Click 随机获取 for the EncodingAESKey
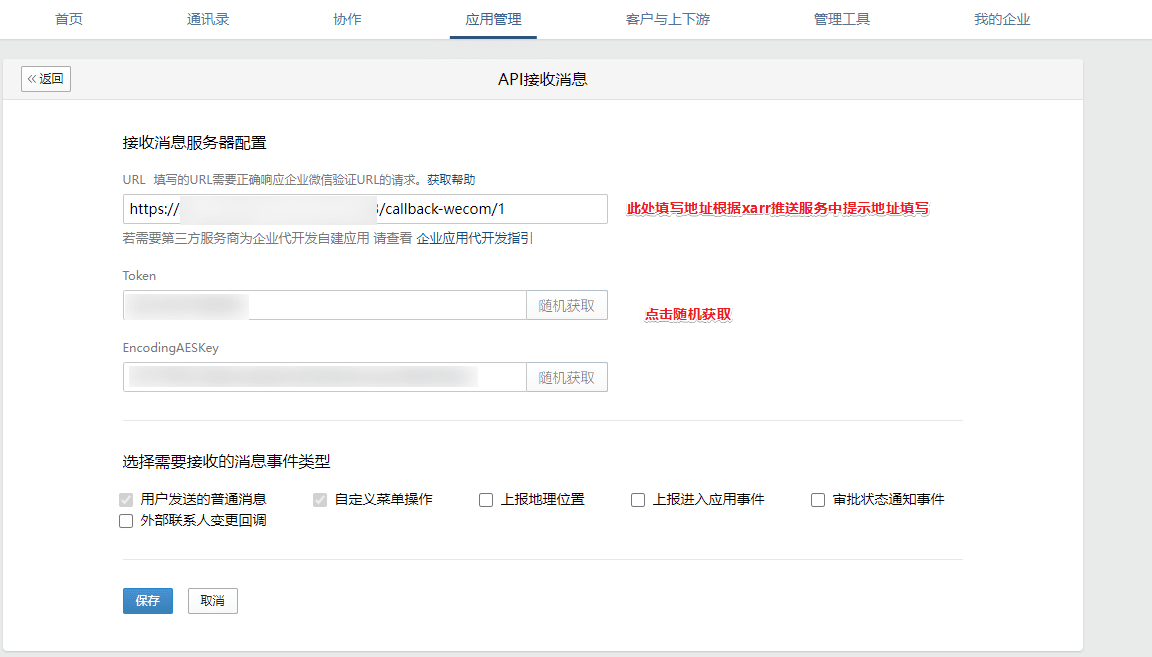This screenshot has height=657, width=1152. pyautogui.click(x=567, y=377)
